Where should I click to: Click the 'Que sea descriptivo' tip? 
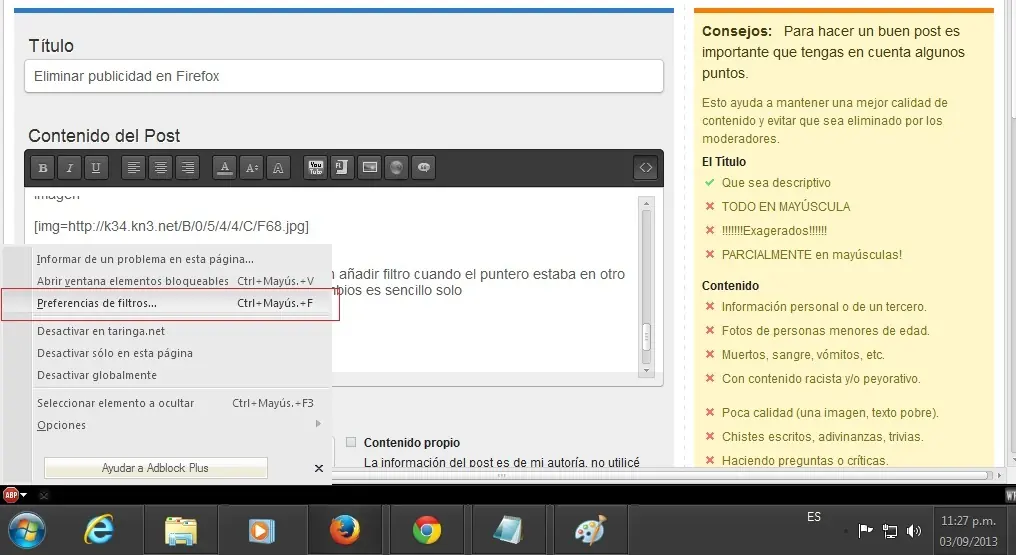pyautogui.click(x=776, y=183)
